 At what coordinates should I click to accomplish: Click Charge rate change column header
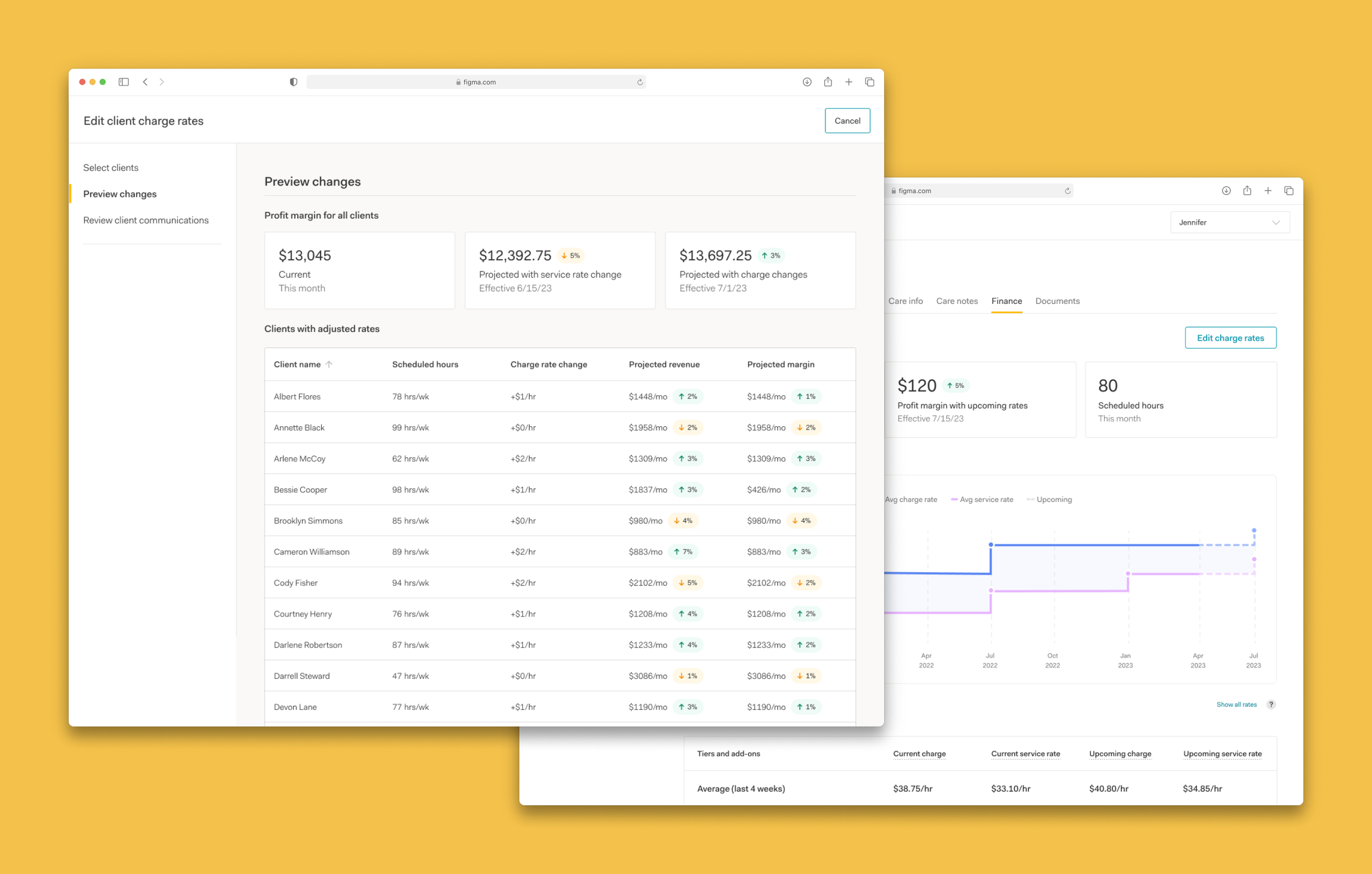[549, 365]
